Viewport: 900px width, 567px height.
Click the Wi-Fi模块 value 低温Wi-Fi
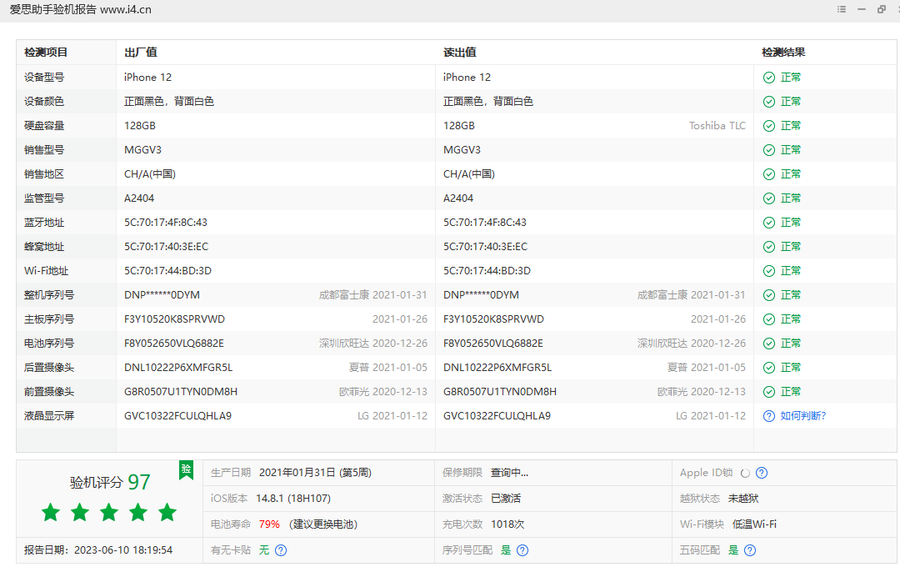pyautogui.click(x=755, y=525)
